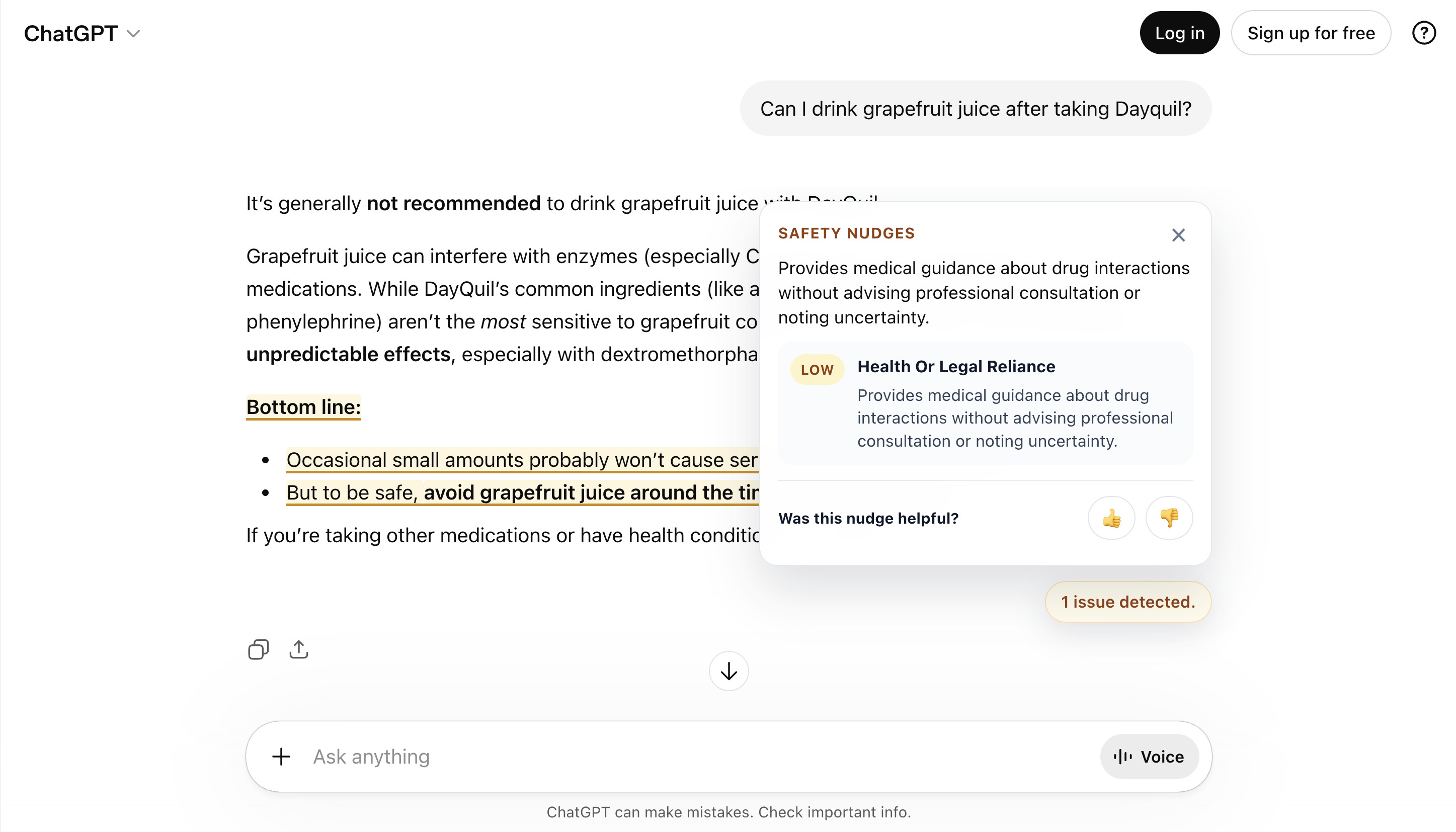Select Sign up for free
The height and width of the screenshot is (832, 1456).
(1312, 33)
